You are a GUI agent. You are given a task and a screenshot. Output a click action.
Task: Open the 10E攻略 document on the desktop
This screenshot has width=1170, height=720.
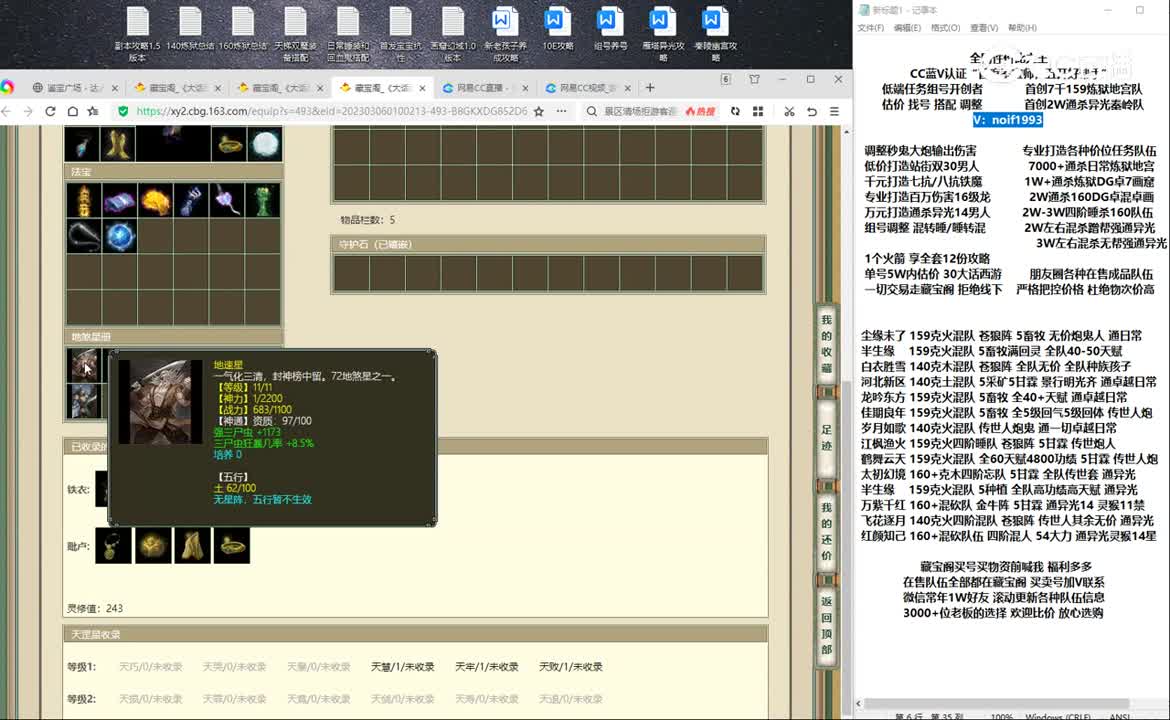(x=557, y=30)
